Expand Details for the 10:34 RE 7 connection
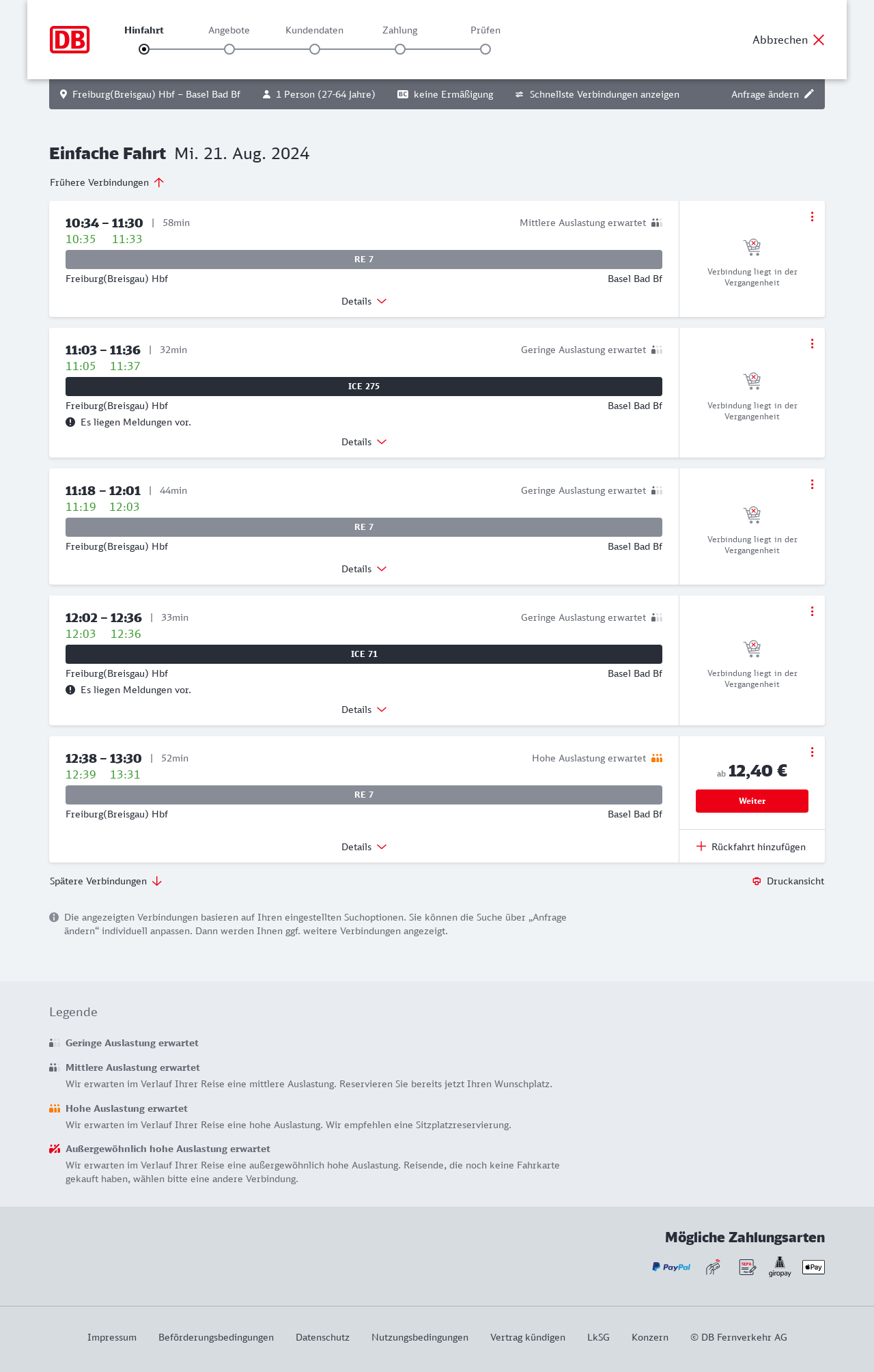Viewport: 874px width, 1372px height. pos(363,301)
